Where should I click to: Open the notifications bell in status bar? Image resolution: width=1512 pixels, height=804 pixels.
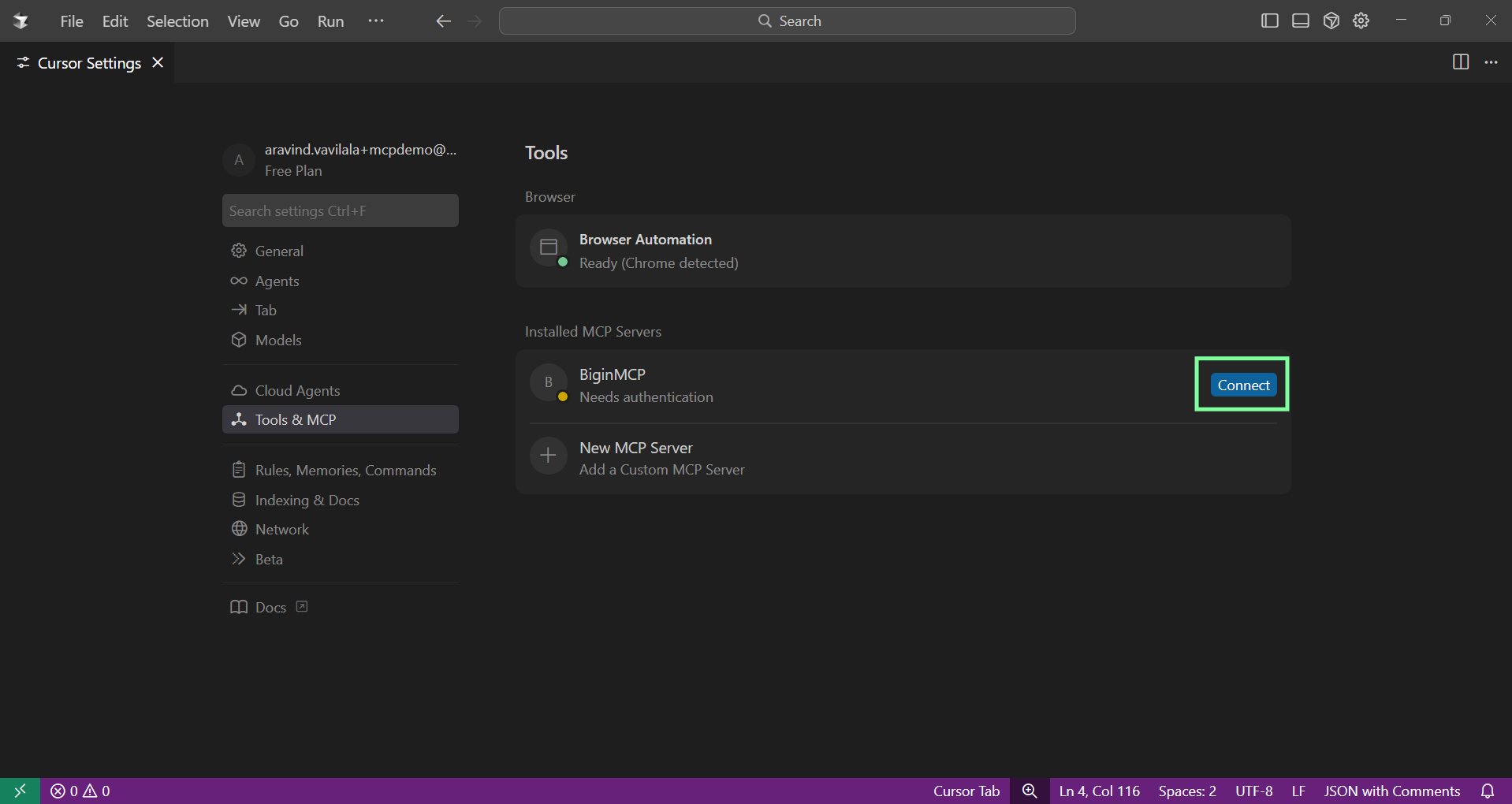tap(1487, 791)
